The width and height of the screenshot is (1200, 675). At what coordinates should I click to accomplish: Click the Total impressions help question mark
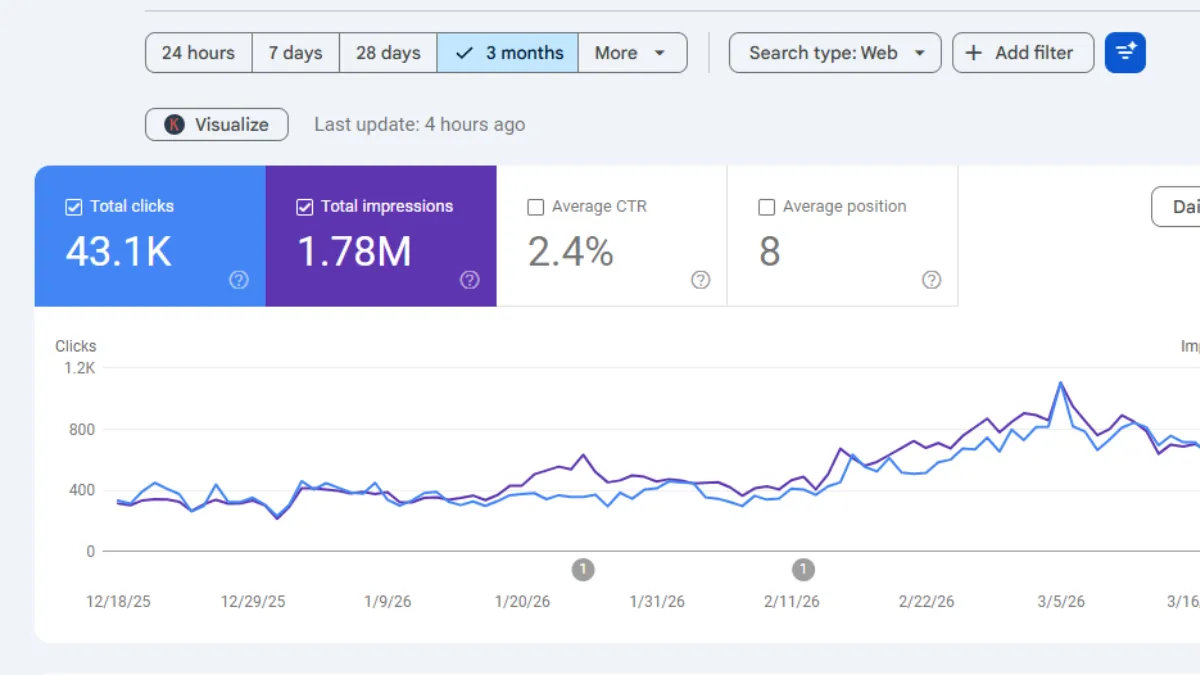pyautogui.click(x=470, y=280)
